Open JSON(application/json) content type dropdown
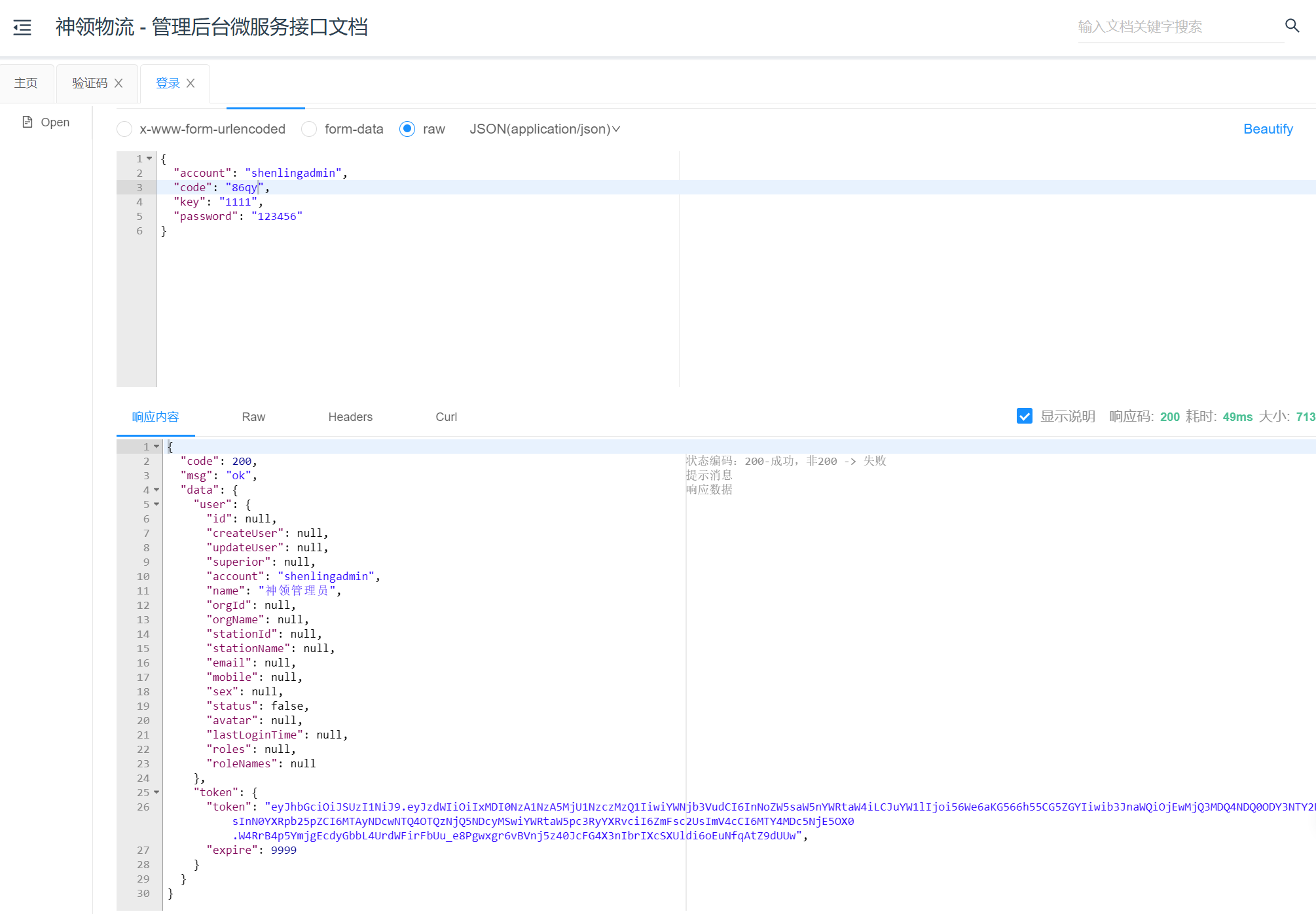This screenshot has height=914, width=1316. click(x=545, y=129)
